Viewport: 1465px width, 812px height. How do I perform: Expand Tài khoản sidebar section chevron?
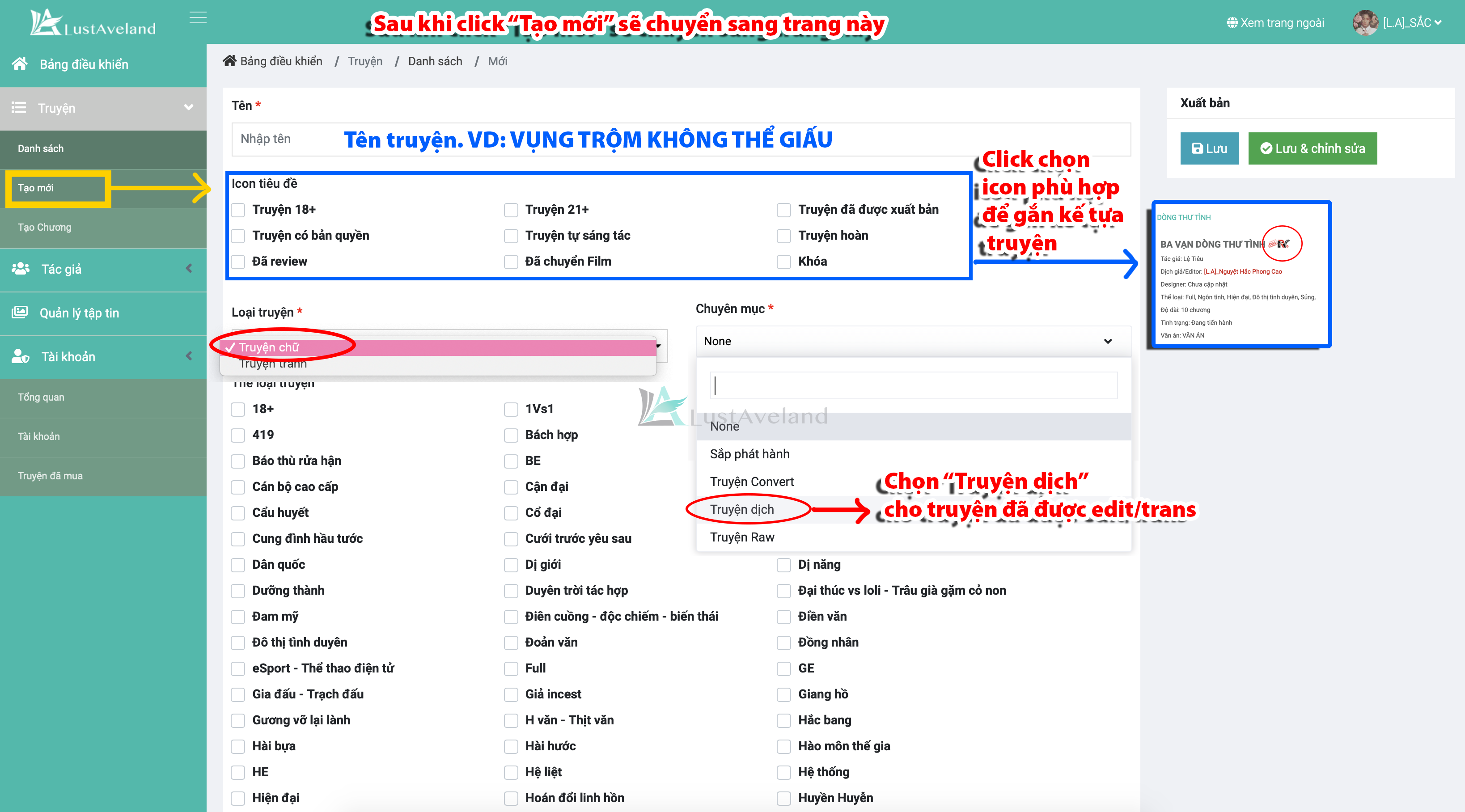coord(189,356)
